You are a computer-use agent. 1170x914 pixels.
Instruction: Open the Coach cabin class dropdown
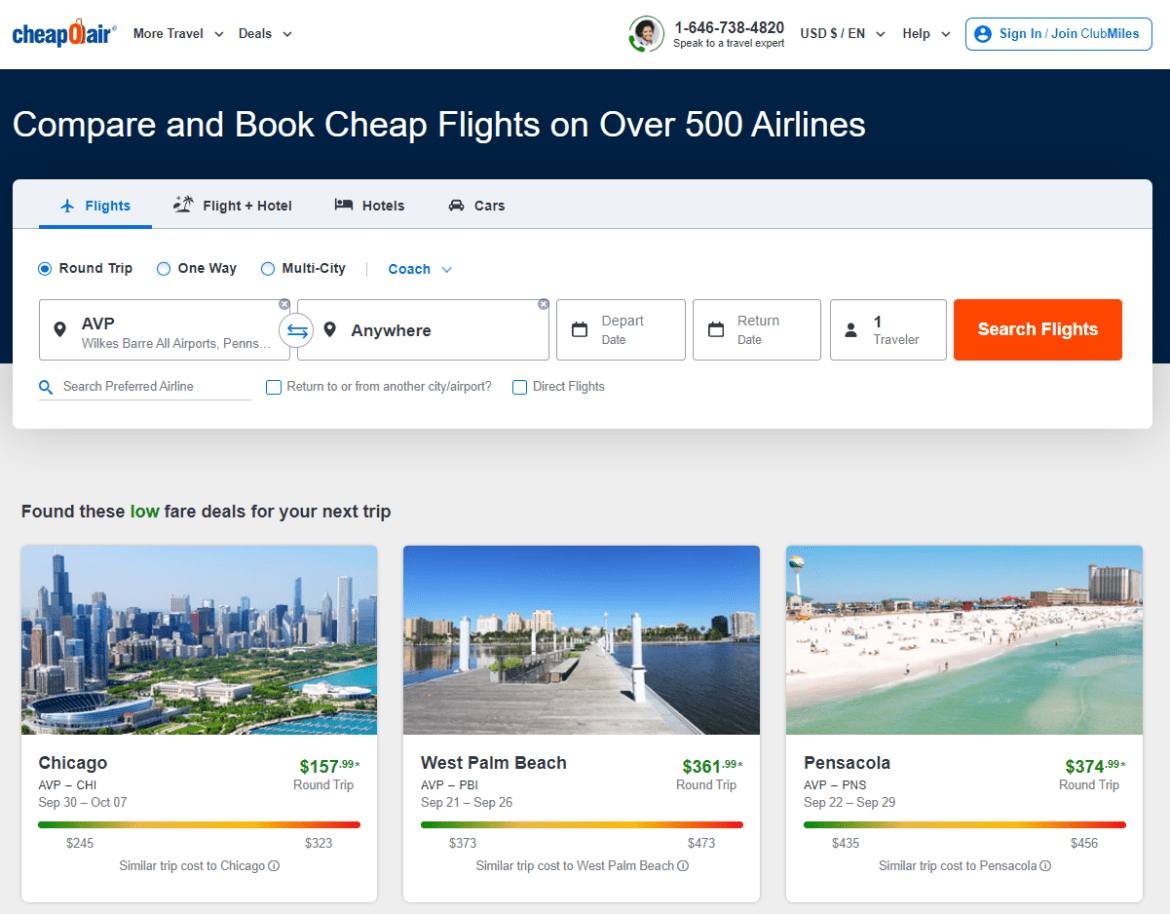tap(418, 268)
